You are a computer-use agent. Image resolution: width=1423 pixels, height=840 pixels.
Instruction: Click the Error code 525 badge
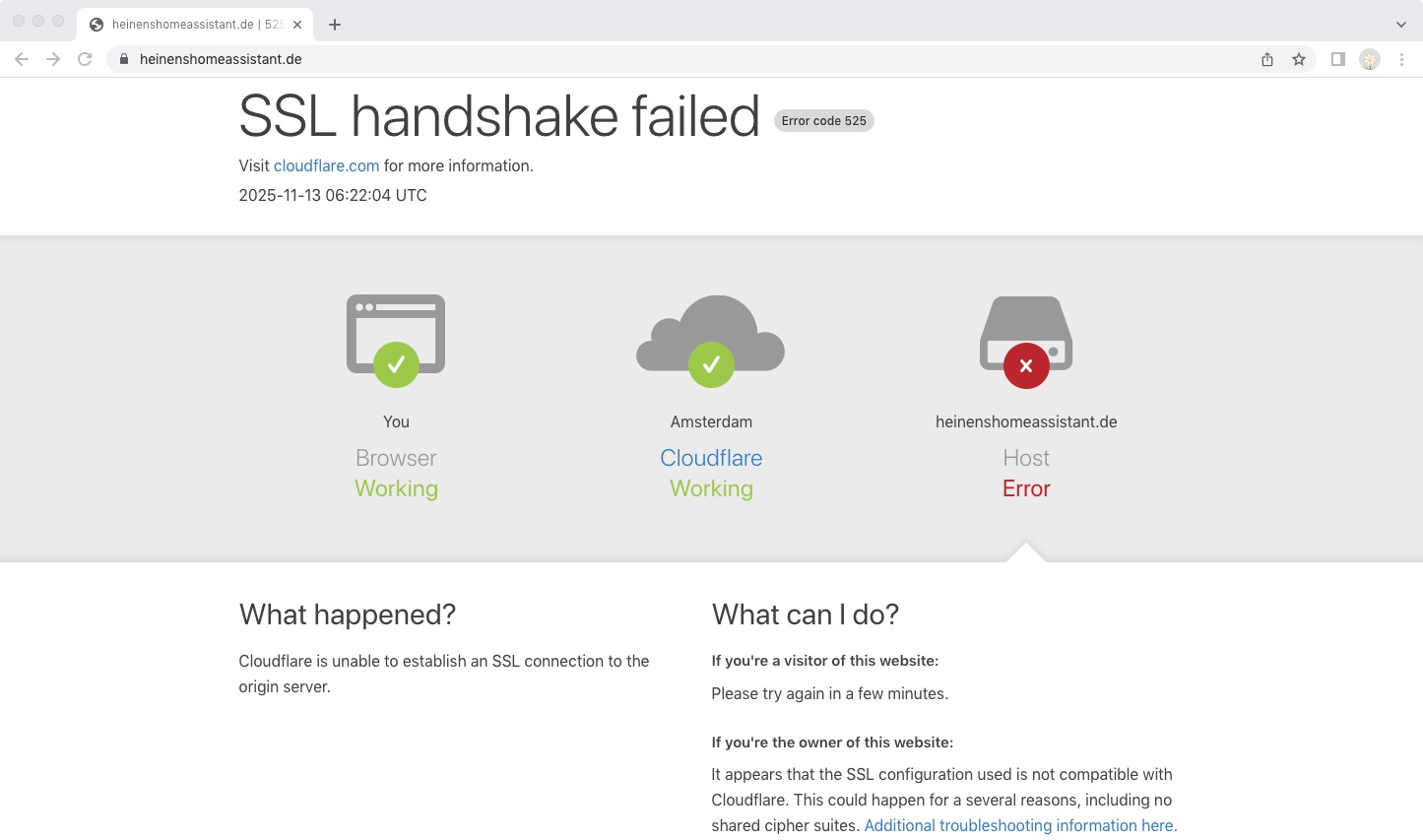[823, 121]
